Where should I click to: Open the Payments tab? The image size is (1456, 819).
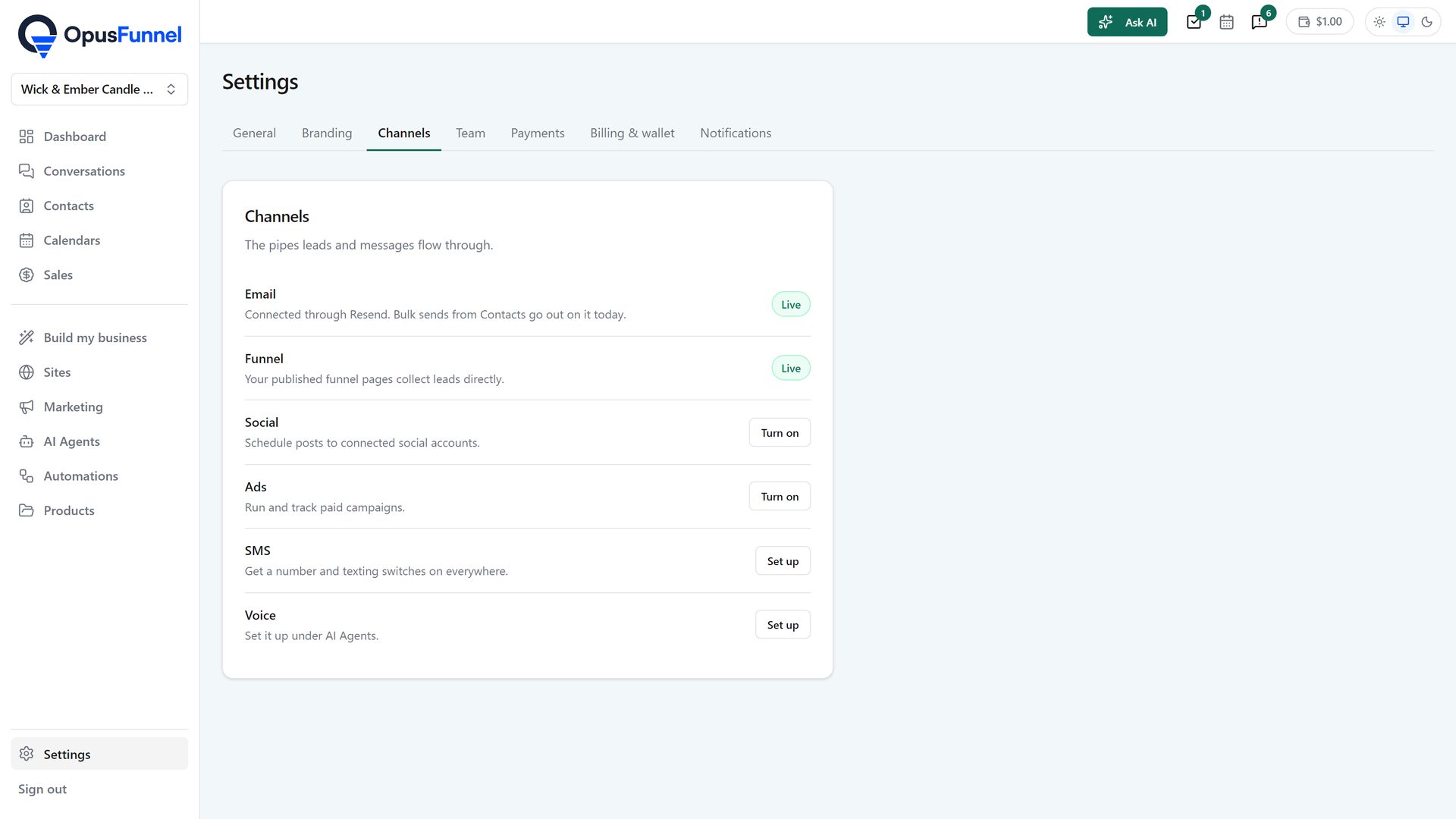click(538, 133)
